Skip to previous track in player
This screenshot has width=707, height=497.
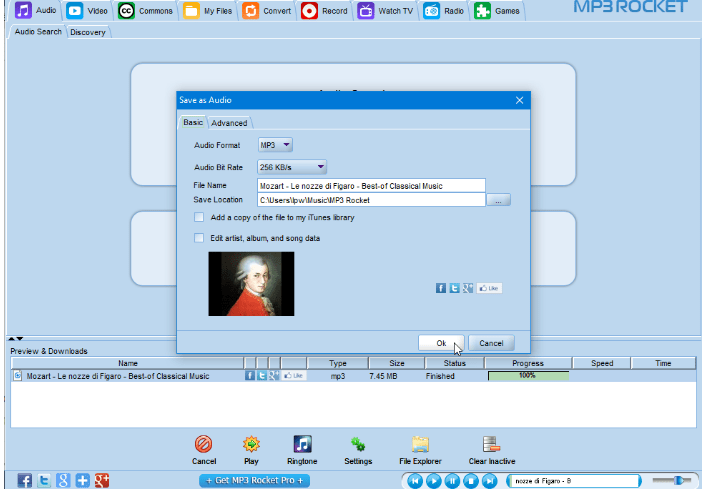coord(415,481)
